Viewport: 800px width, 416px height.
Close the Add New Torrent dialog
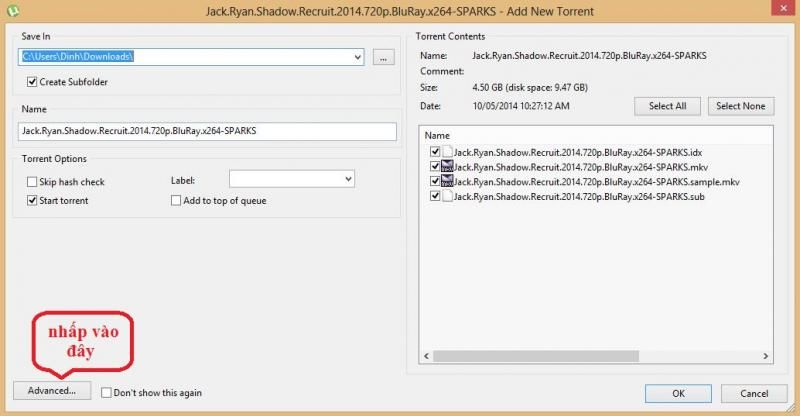pos(783,7)
